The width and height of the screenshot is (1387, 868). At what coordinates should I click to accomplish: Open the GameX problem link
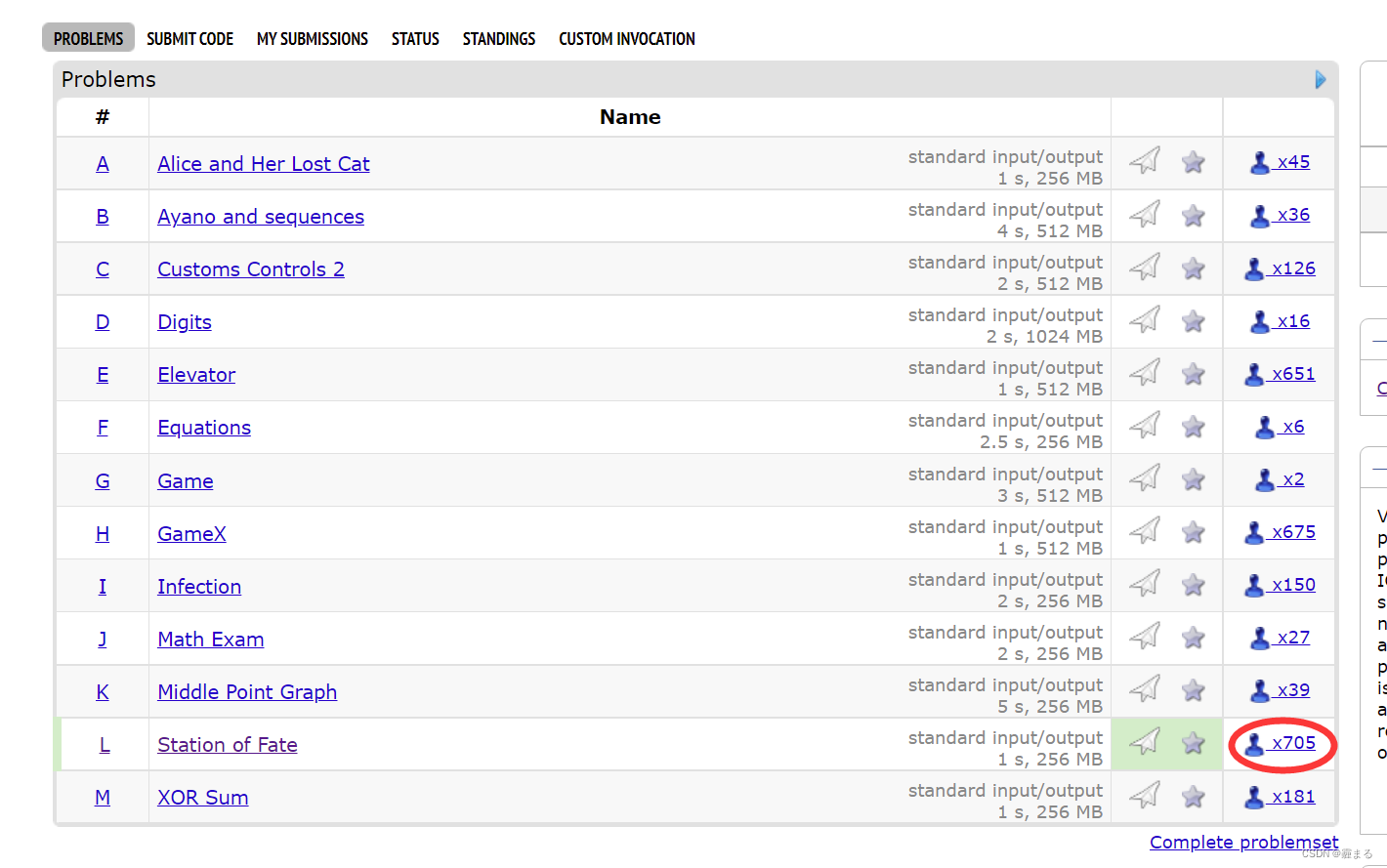coord(191,534)
